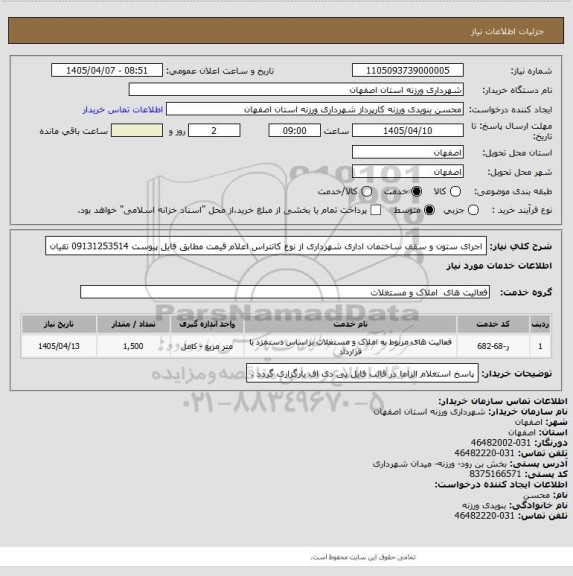Click the row number cell 1
Viewport: 573px width, 576px height.
point(540,346)
